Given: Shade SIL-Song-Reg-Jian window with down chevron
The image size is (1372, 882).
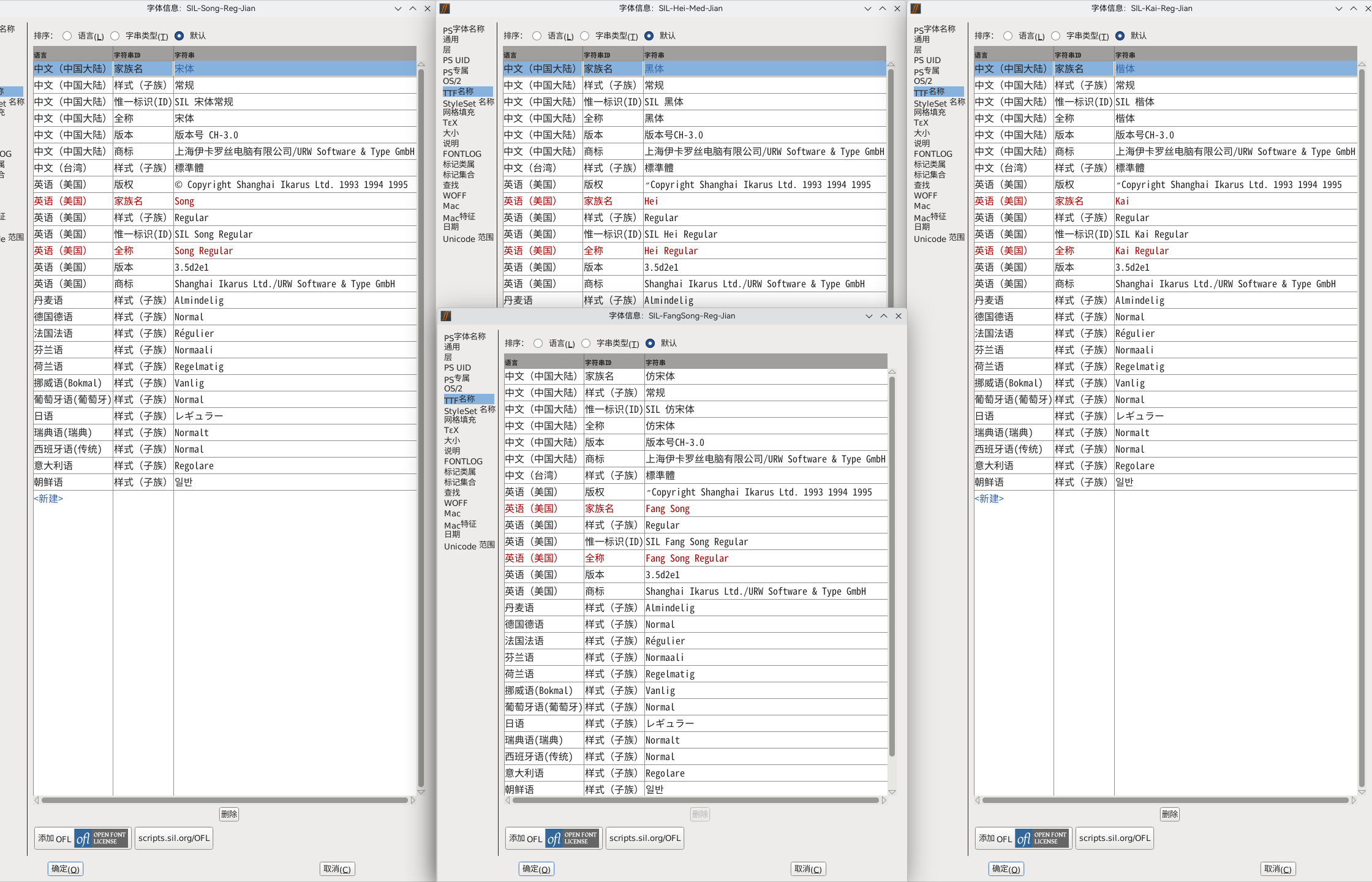Looking at the screenshot, I should (x=398, y=9).
